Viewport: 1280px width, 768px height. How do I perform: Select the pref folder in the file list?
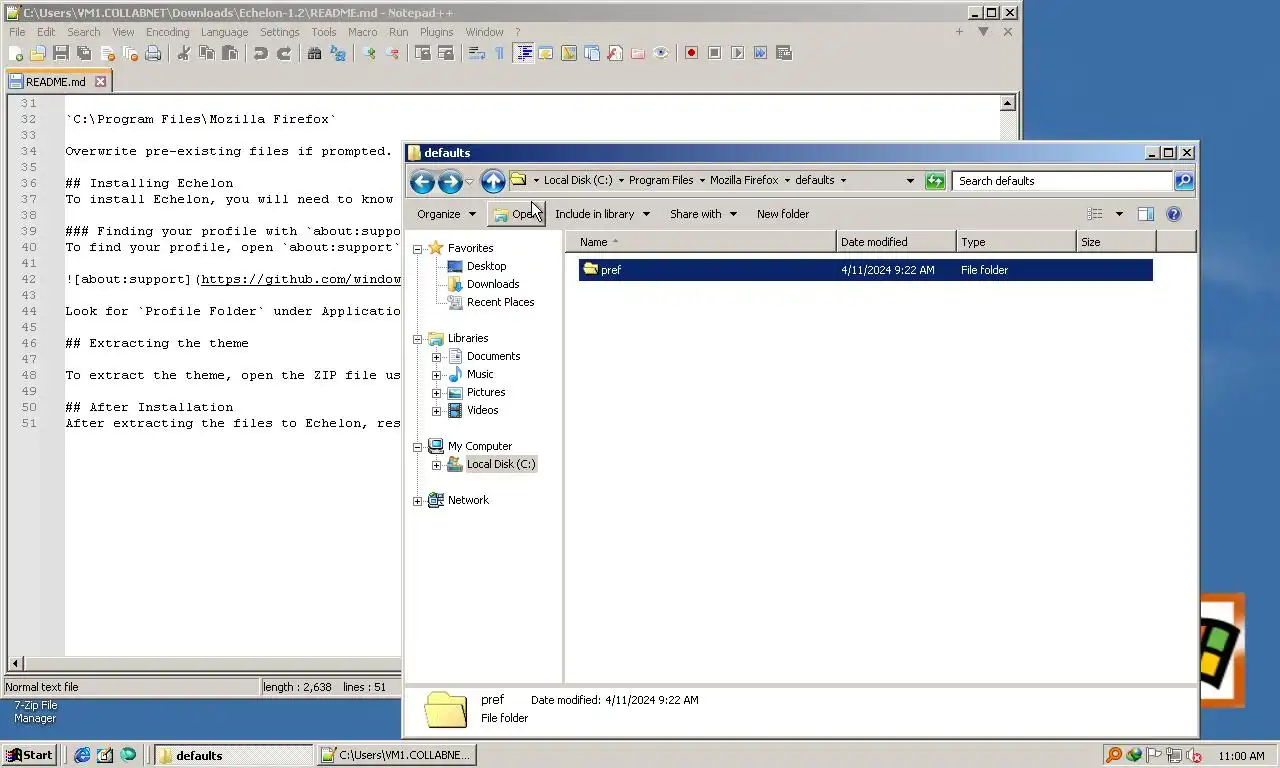865,270
